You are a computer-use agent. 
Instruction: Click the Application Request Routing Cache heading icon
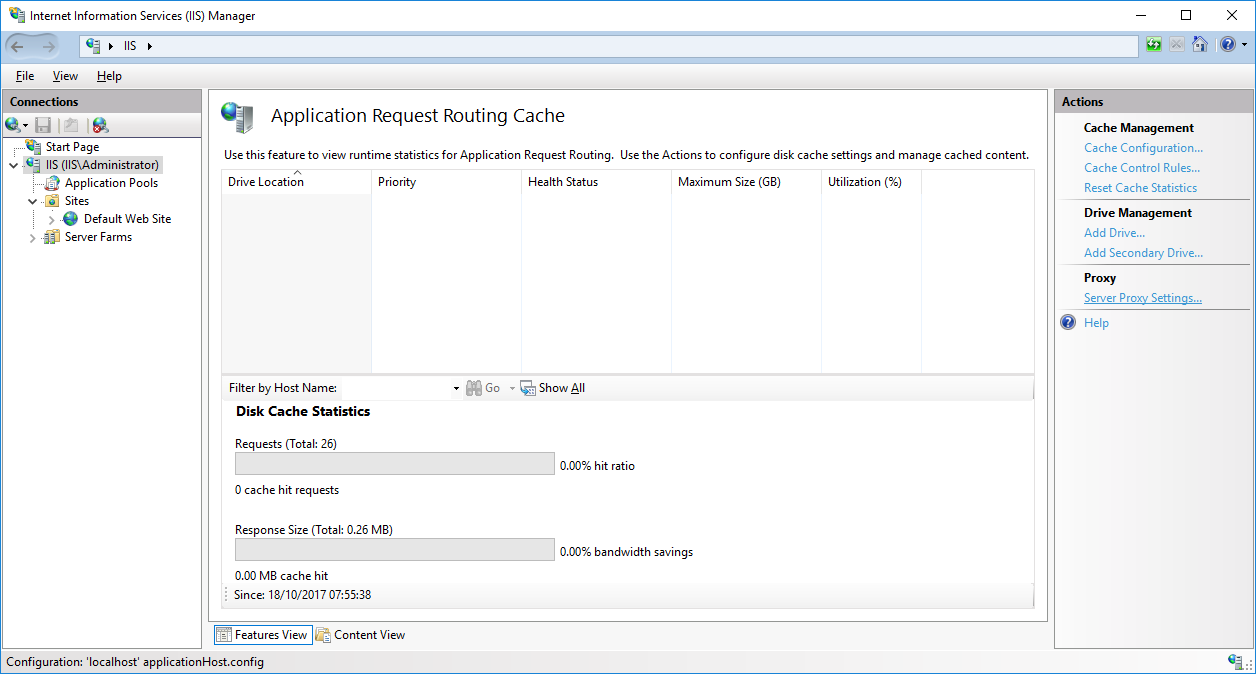pos(237,117)
